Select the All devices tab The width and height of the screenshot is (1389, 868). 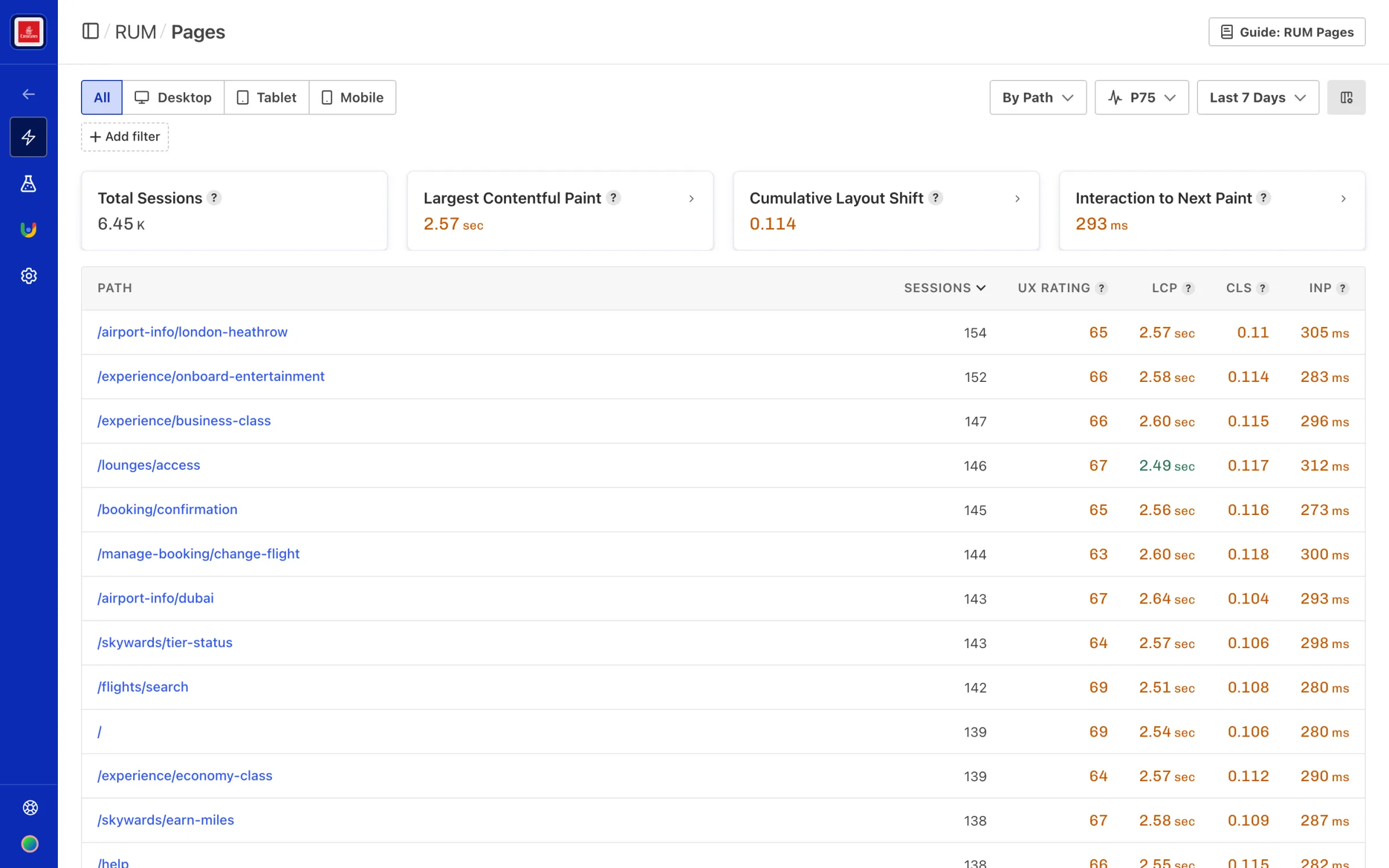click(x=102, y=97)
